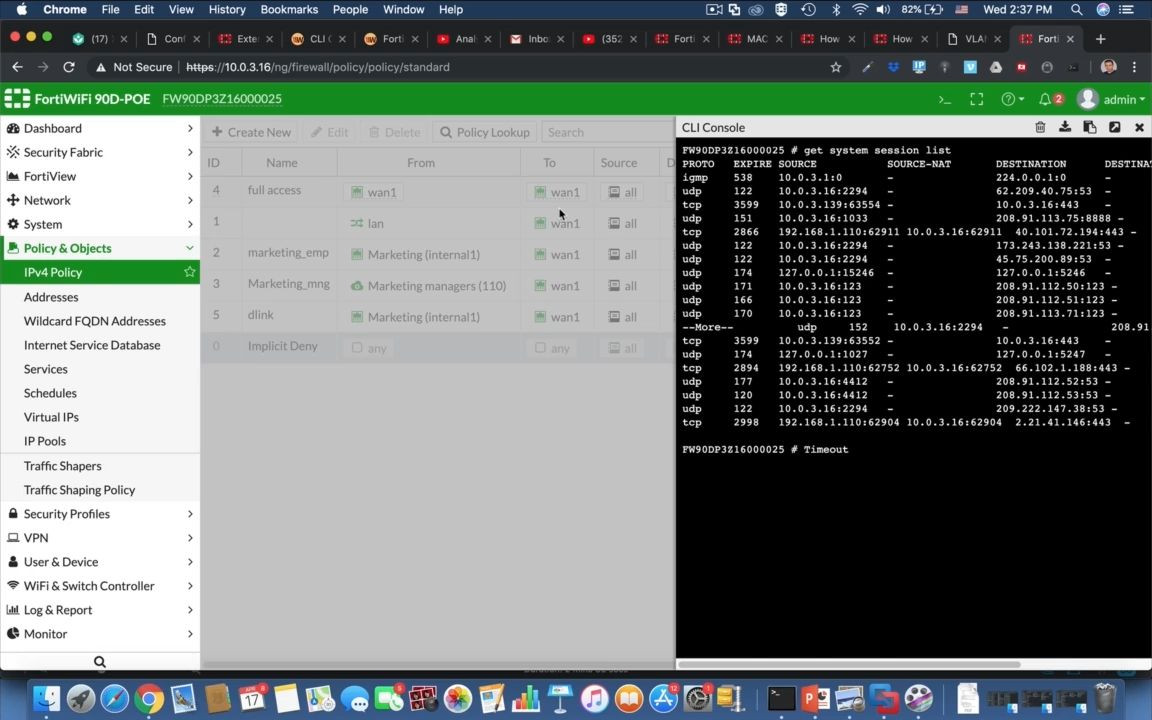The height and width of the screenshot is (720, 1152).
Task: Open Addresses in the sidebar
Action: point(51,297)
